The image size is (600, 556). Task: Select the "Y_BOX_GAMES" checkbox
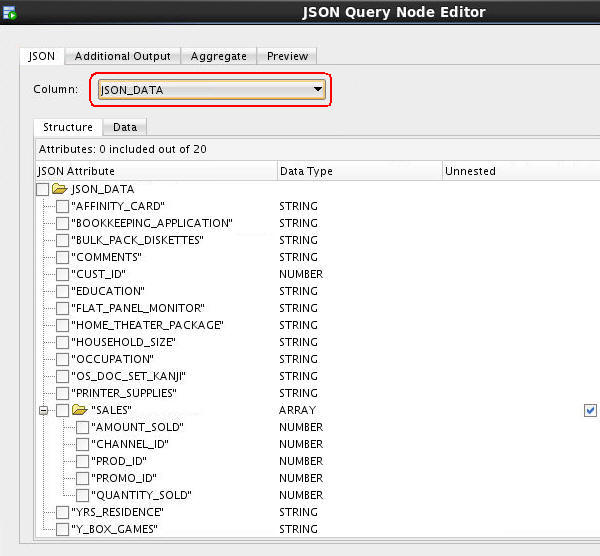62,529
